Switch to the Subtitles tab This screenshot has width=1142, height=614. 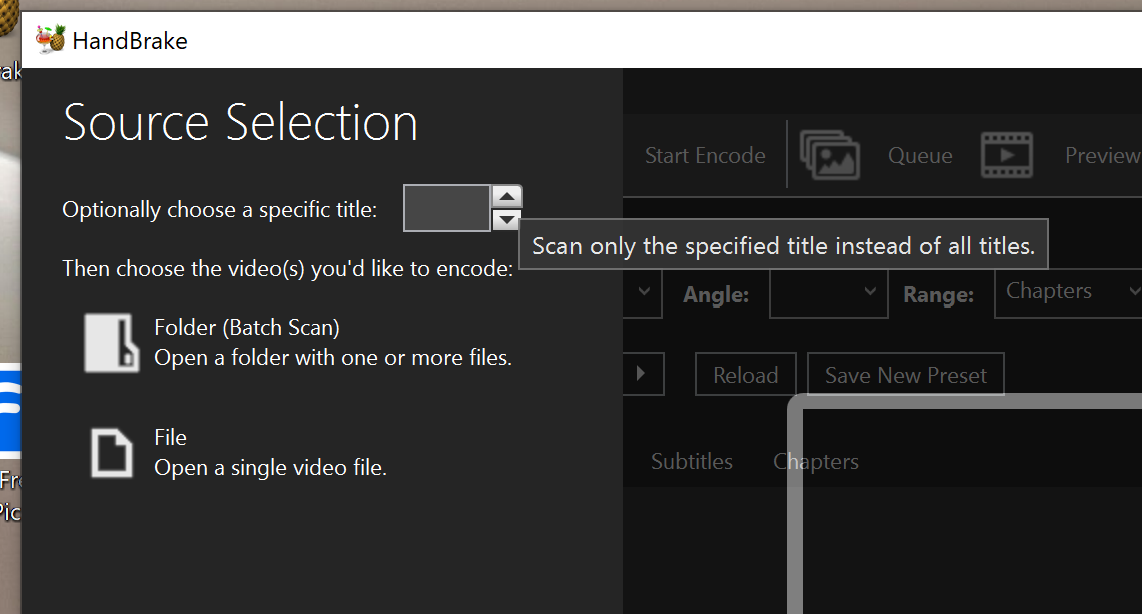pyautogui.click(x=691, y=461)
